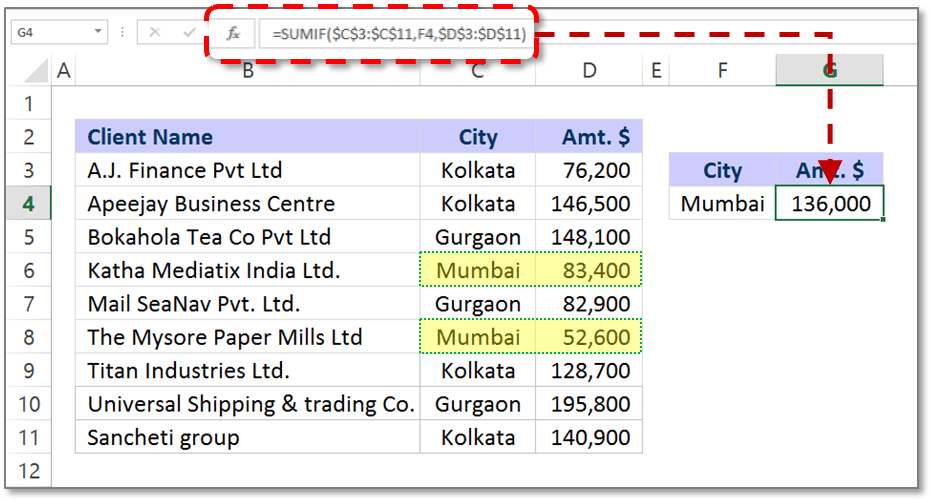Click the City header in column F
Image resolution: width=932 pixels, height=502 pixels.
pos(722,171)
